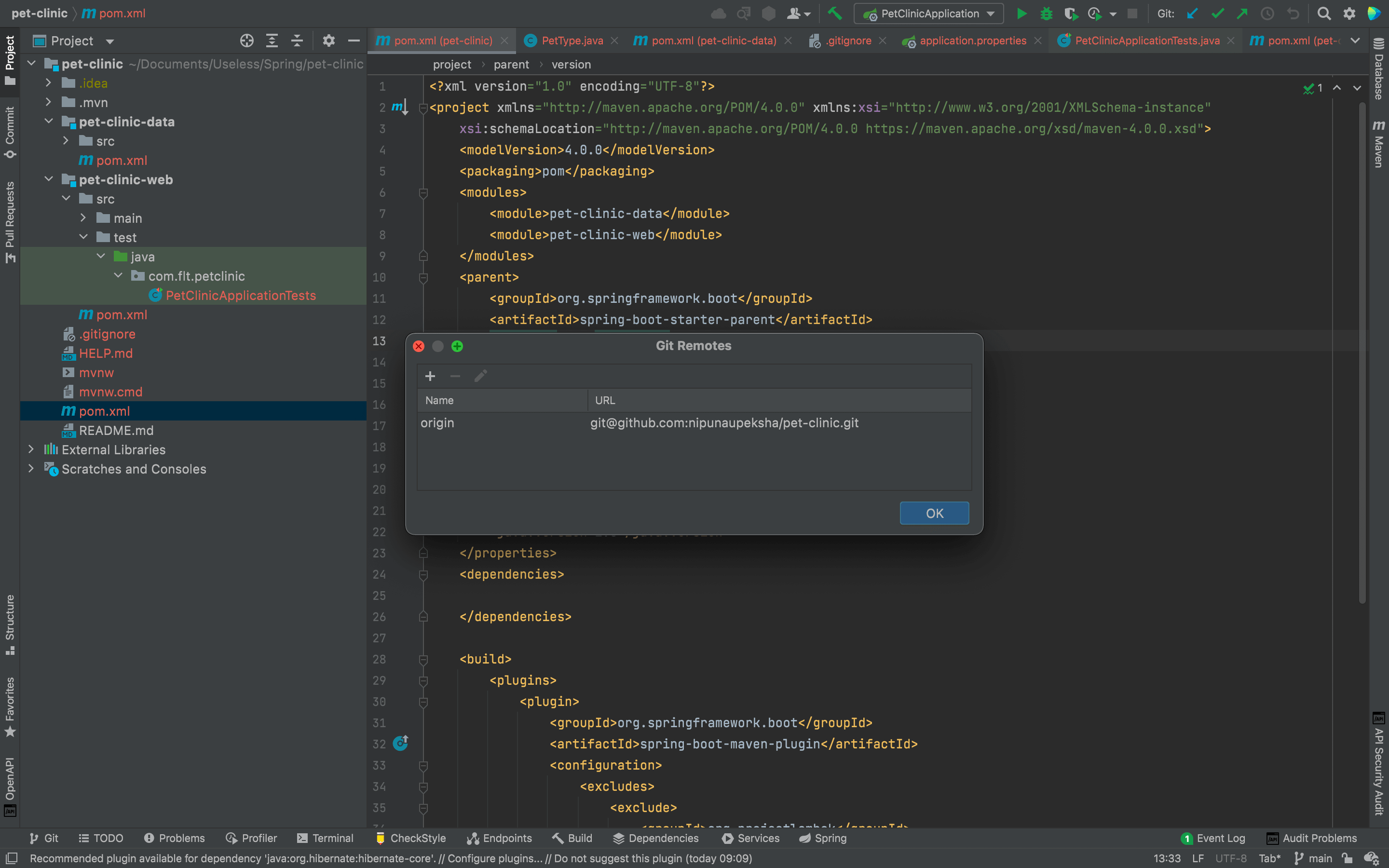Collapse the pet-clinic-web module

49,180
